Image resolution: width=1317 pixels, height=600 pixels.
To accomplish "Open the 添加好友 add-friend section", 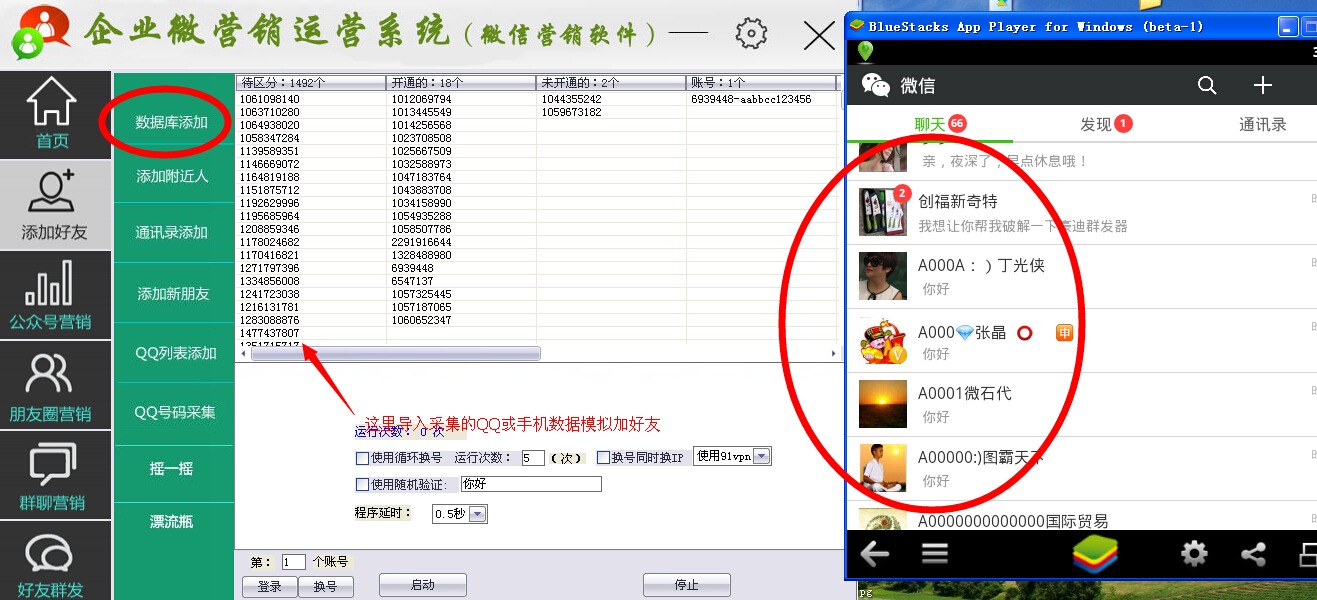I will click(x=54, y=205).
